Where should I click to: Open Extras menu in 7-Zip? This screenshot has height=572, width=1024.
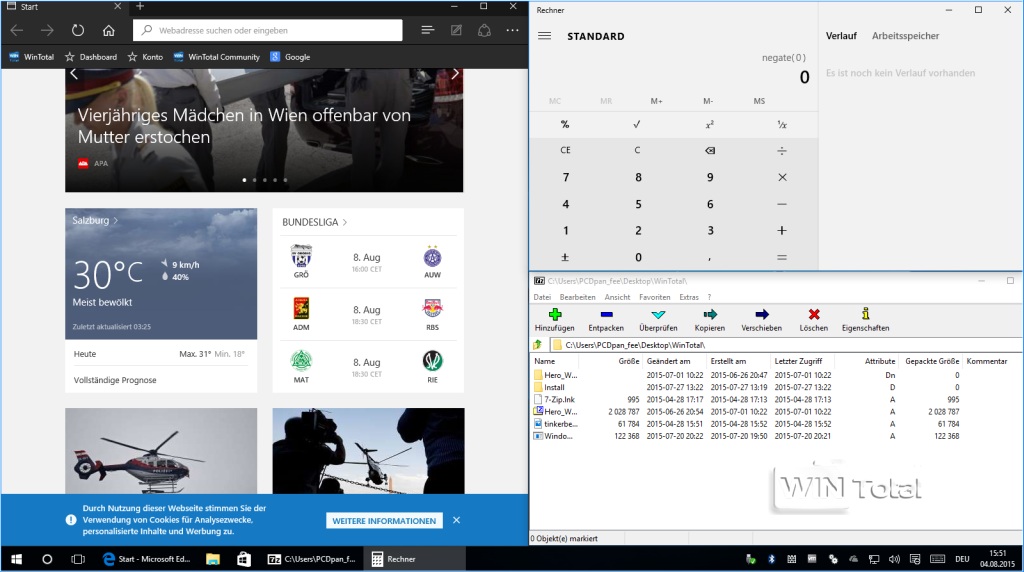coord(689,297)
